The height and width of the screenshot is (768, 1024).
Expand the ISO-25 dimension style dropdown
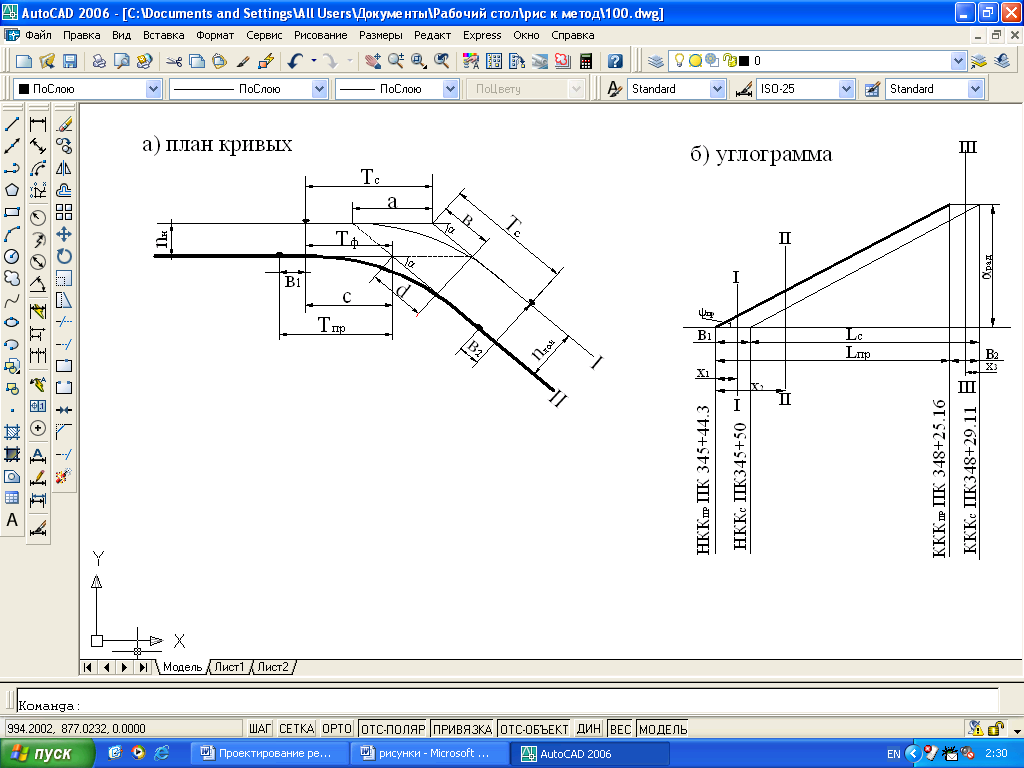[846, 89]
